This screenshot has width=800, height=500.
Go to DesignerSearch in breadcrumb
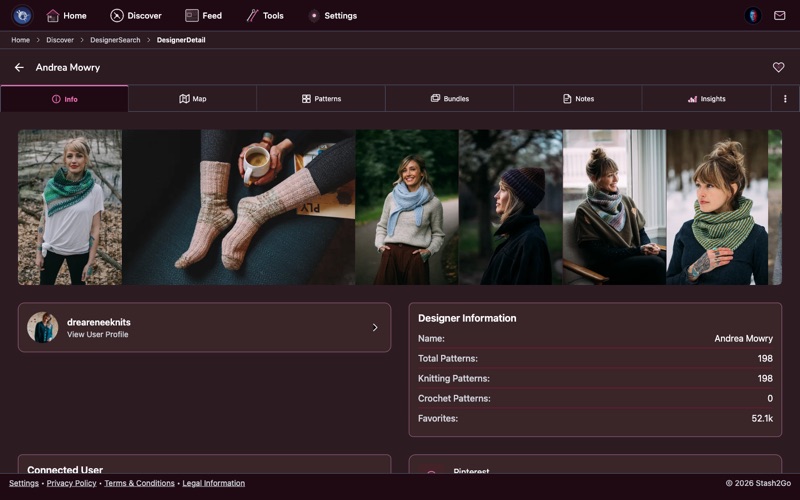[x=115, y=40]
